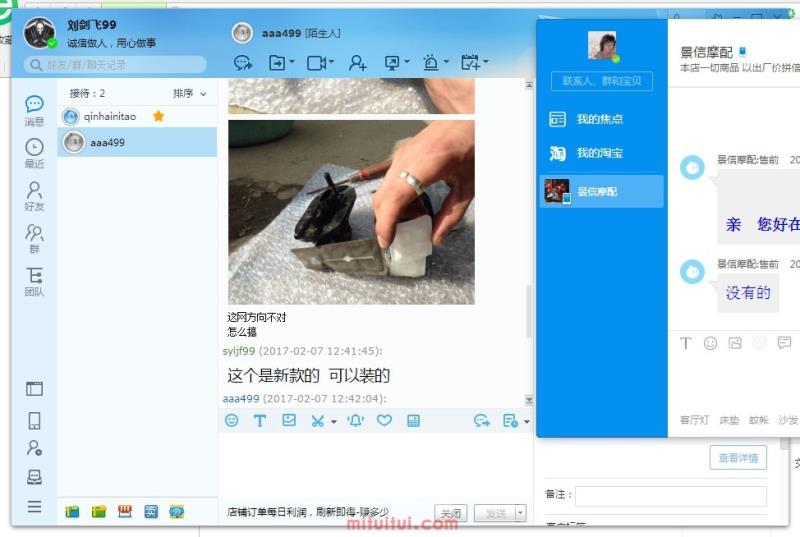The width and height of the screenshot is (800, 537).
Task: Click the first plugin icon in bottom-left row
Action: click(72, 511)
